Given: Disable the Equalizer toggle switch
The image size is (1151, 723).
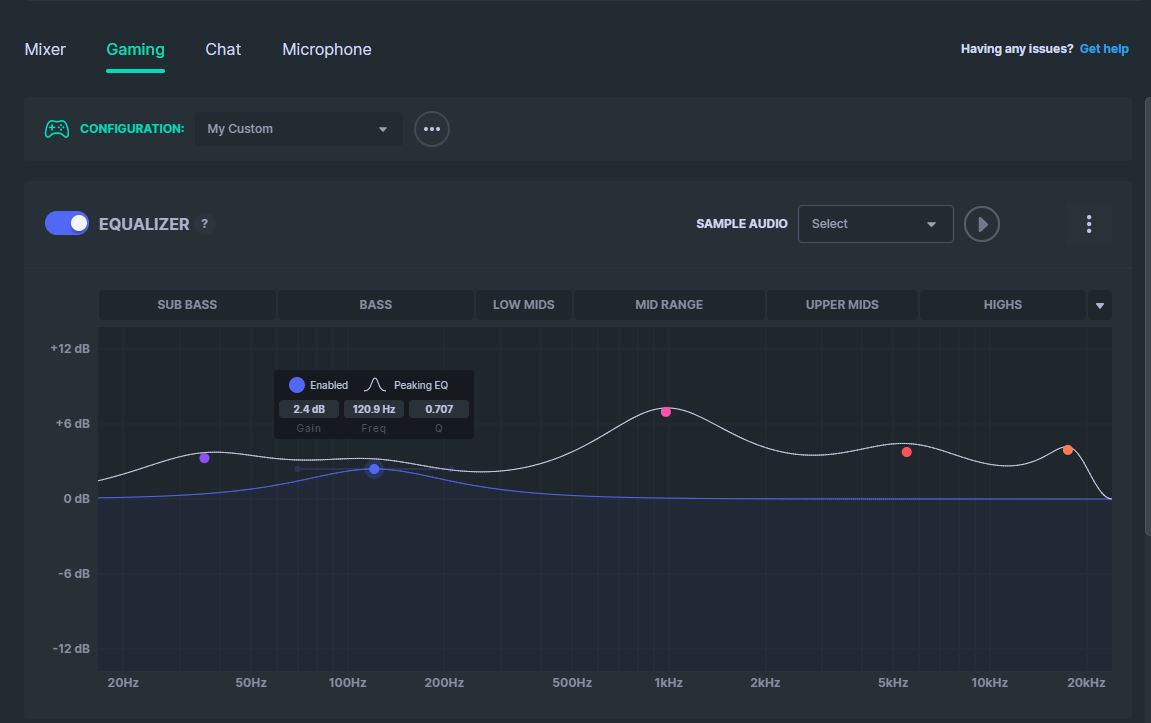Looking at the screenshot, I should coord(67,223).
